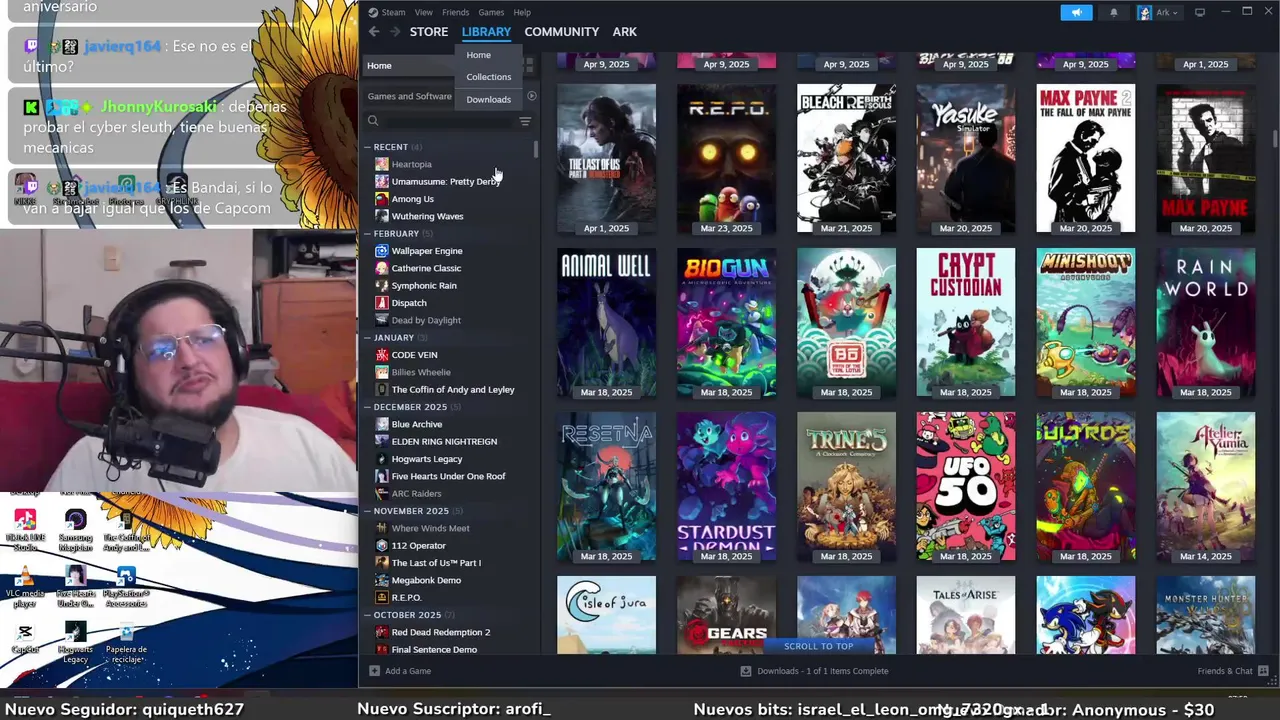The height and width of the screenshot is (720, 1280).
Task: Open The Last of Us Part II cover
Action: coord(607,158)
